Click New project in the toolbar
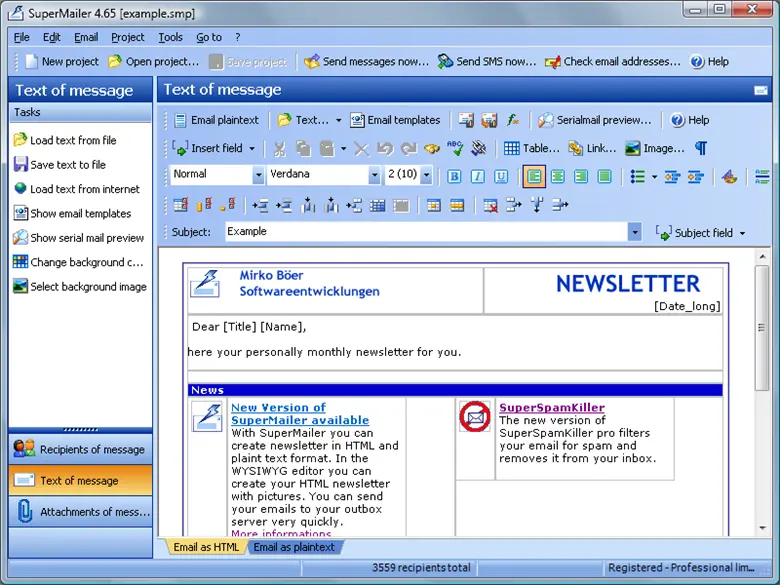 [x=62, y=62]
